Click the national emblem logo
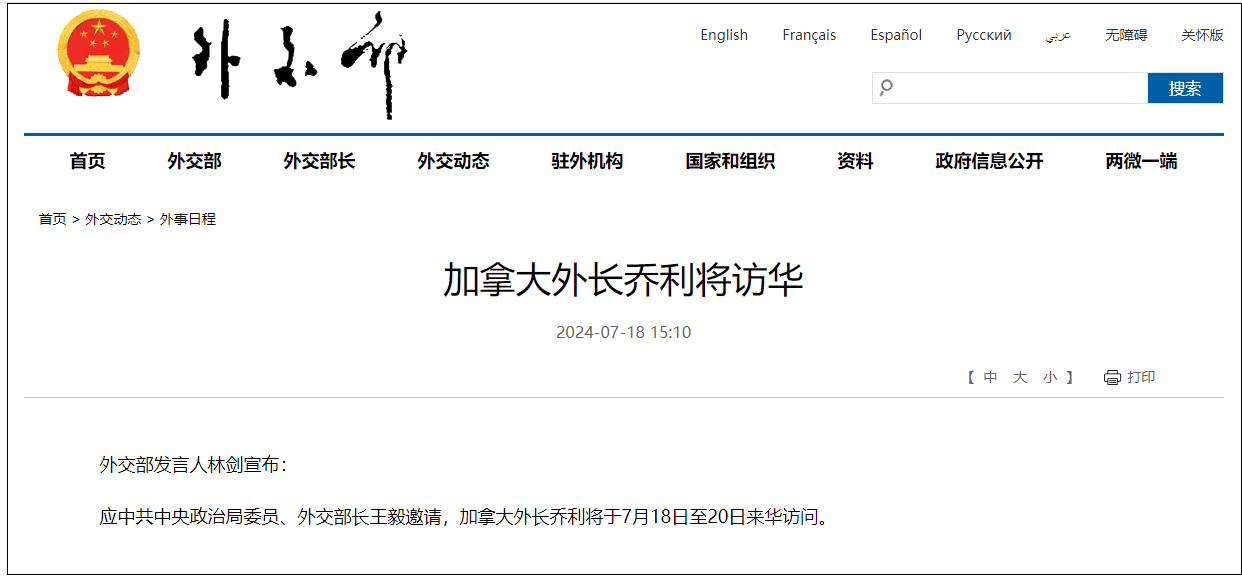The height and width of the screenshot is (580, 1242). coord(99,54)
